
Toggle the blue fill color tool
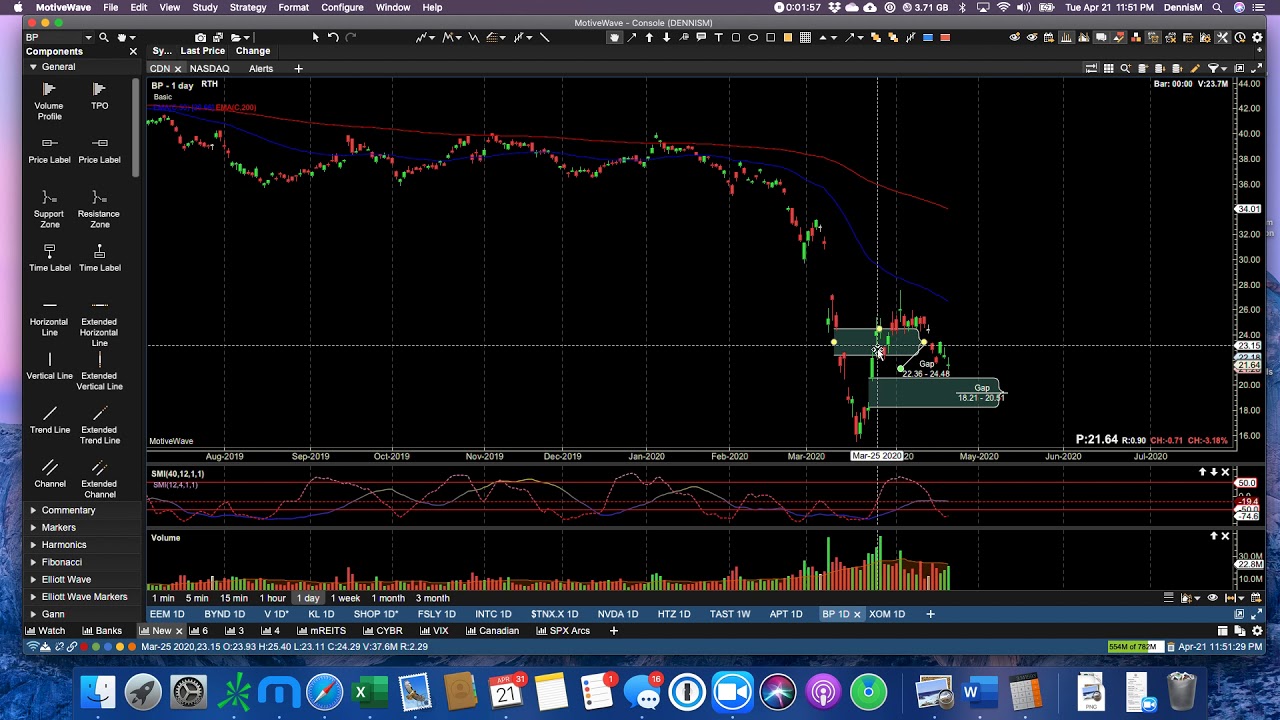click(x=928, y=37)
